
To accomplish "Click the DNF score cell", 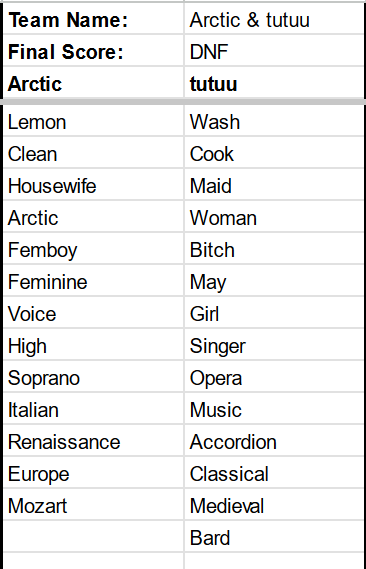I will pyautogui.click(x=274, y=51).
